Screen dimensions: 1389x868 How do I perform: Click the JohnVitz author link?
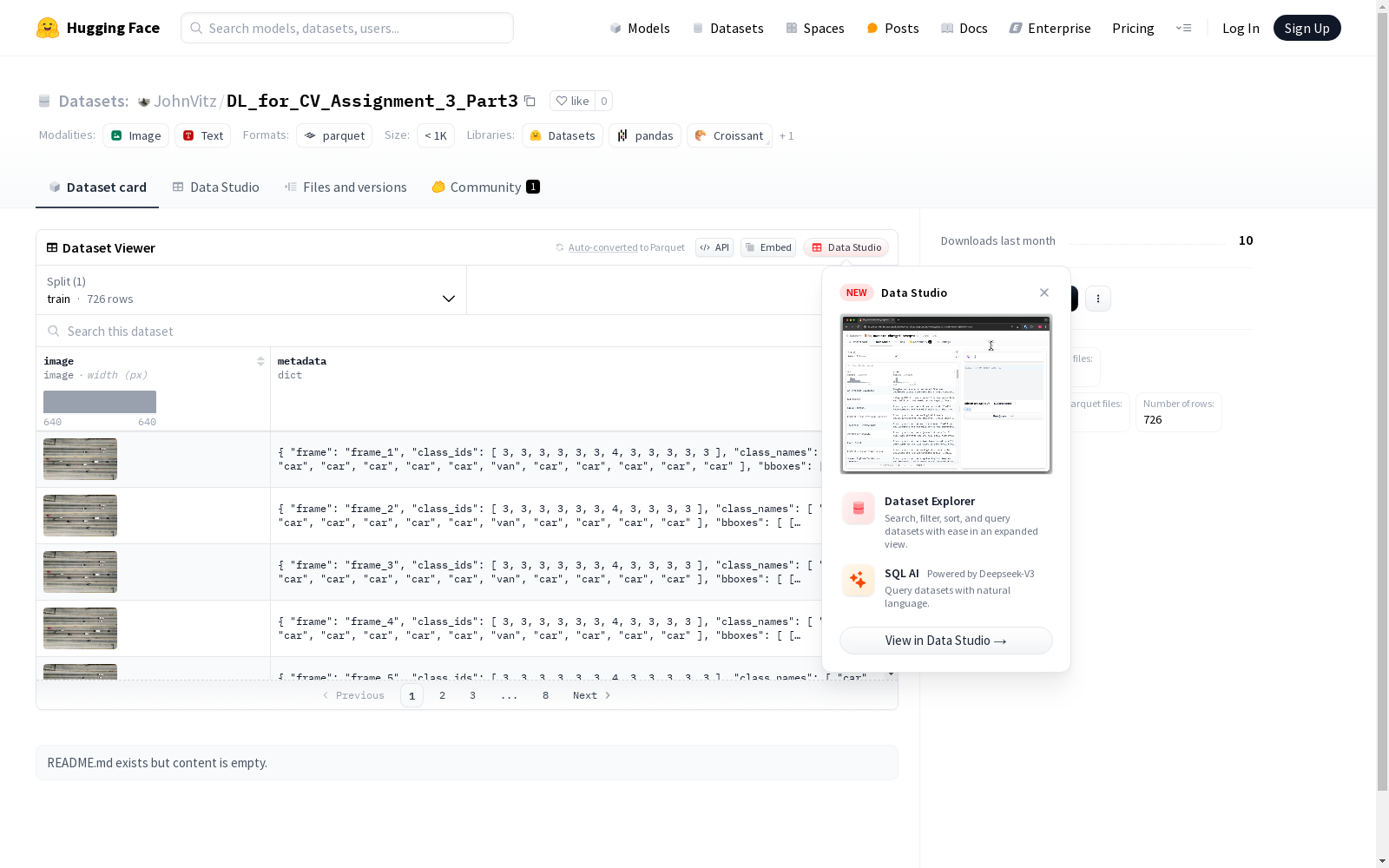coord(185,101)
